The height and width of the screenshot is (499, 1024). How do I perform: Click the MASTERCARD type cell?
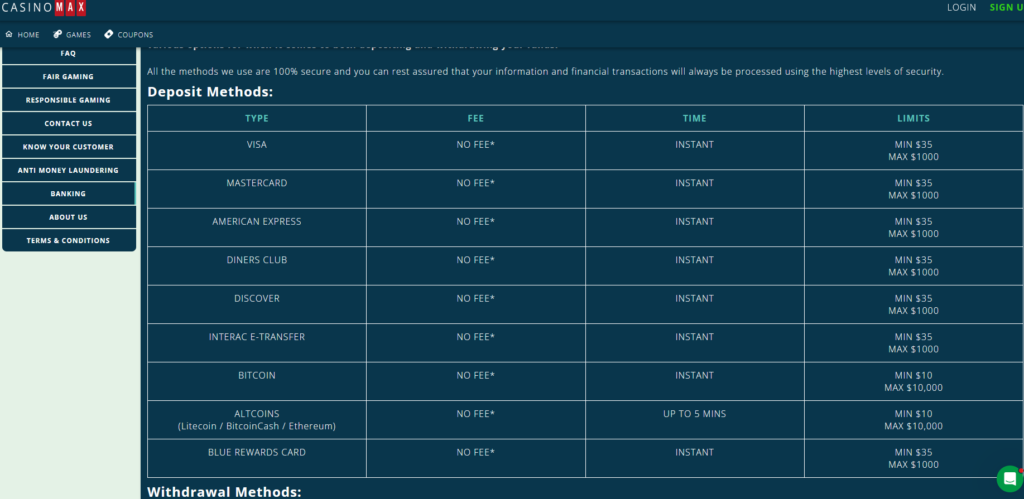pos(257,189)
